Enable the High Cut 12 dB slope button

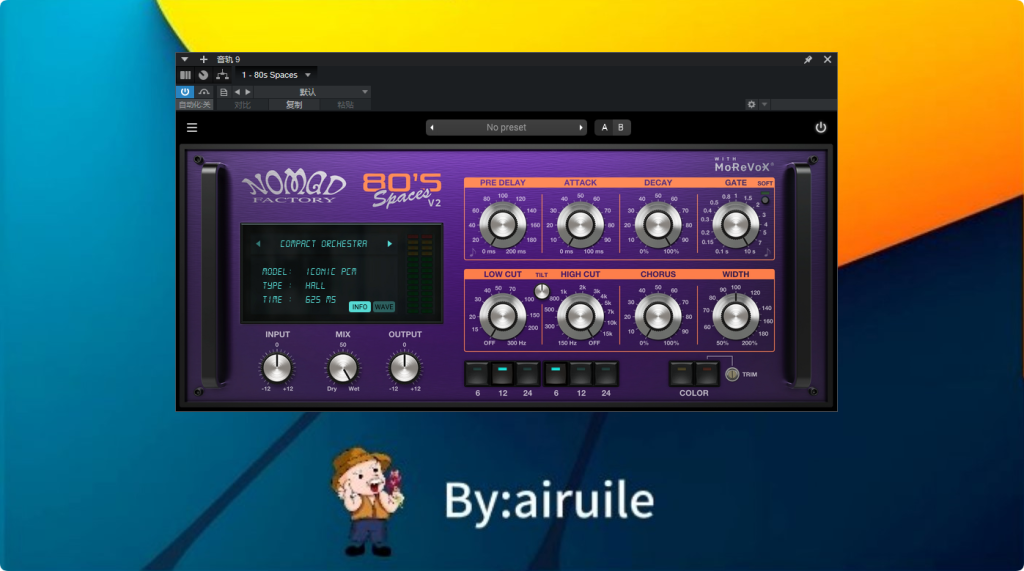(x=581, y=374)
